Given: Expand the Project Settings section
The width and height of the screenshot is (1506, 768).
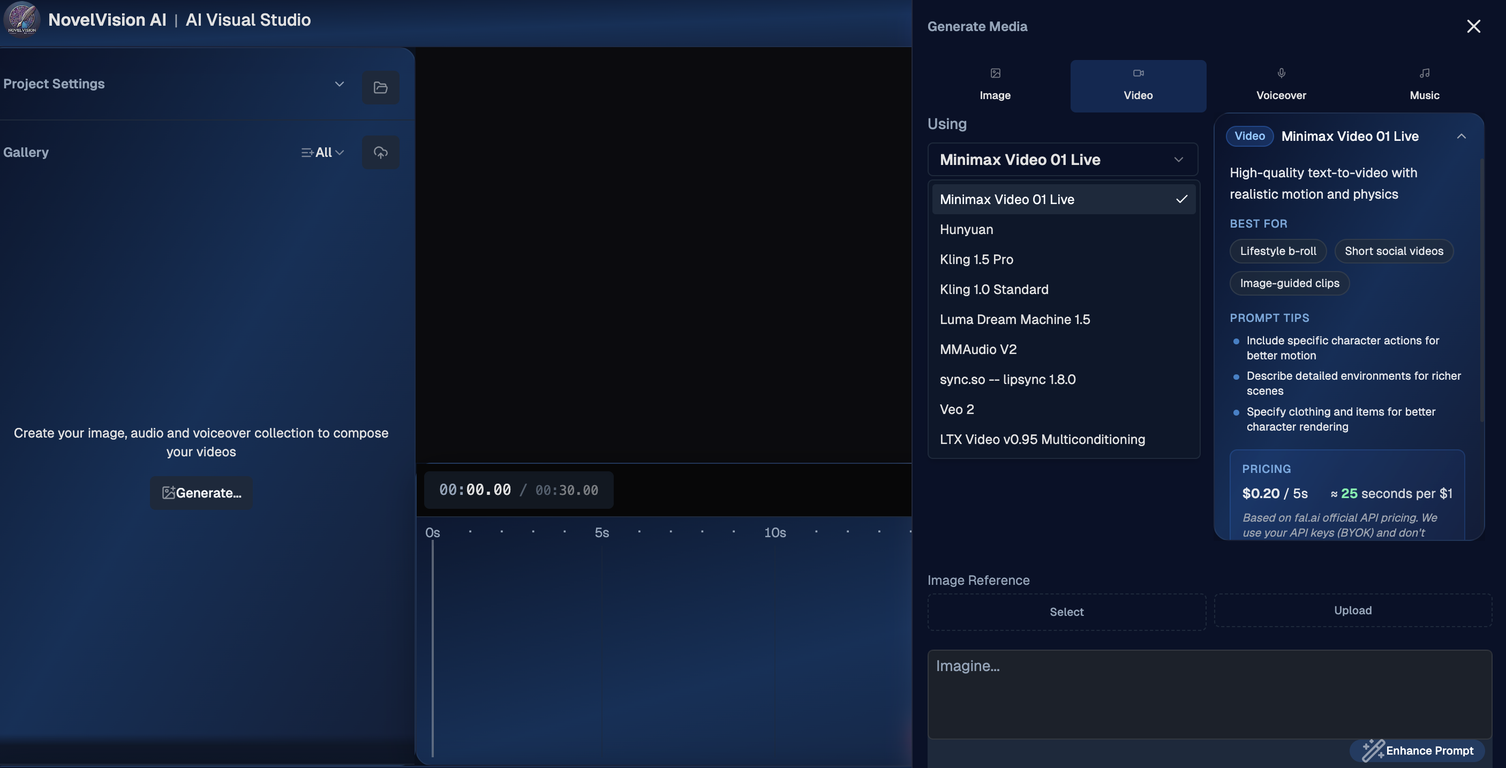Looking at the screenshot, I should [339, 84].
